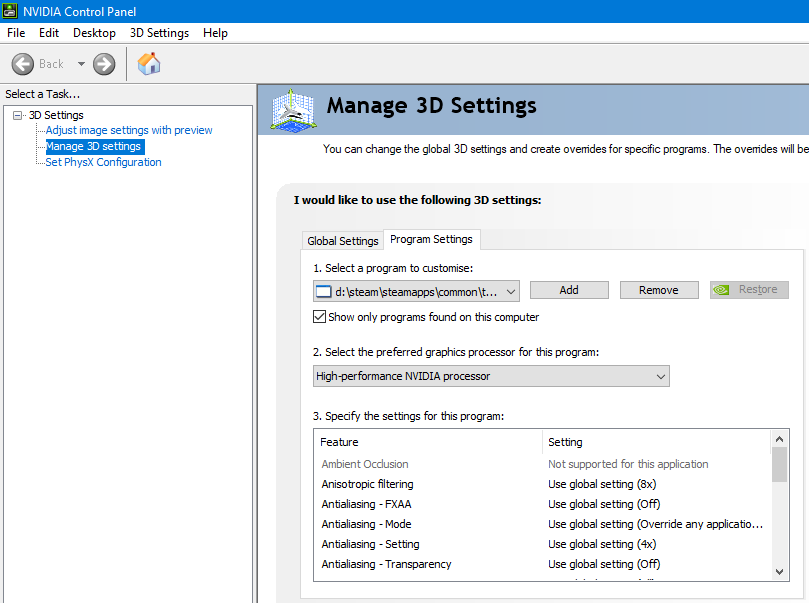Select the Anisotropic filtering setting row
Viewport: 809px width, 603px height.
pyautogui.click(x=370, y=484)
